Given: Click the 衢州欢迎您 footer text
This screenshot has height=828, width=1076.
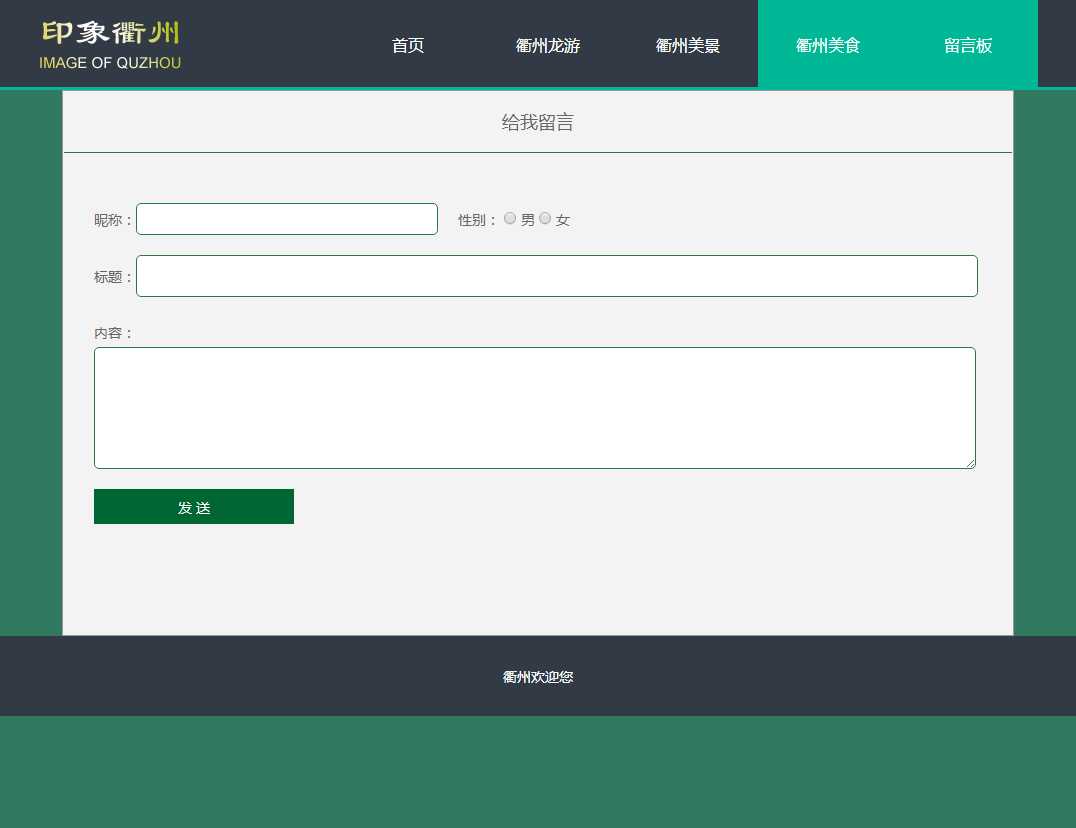Looking at the screenshot, I should coord(537,677).
